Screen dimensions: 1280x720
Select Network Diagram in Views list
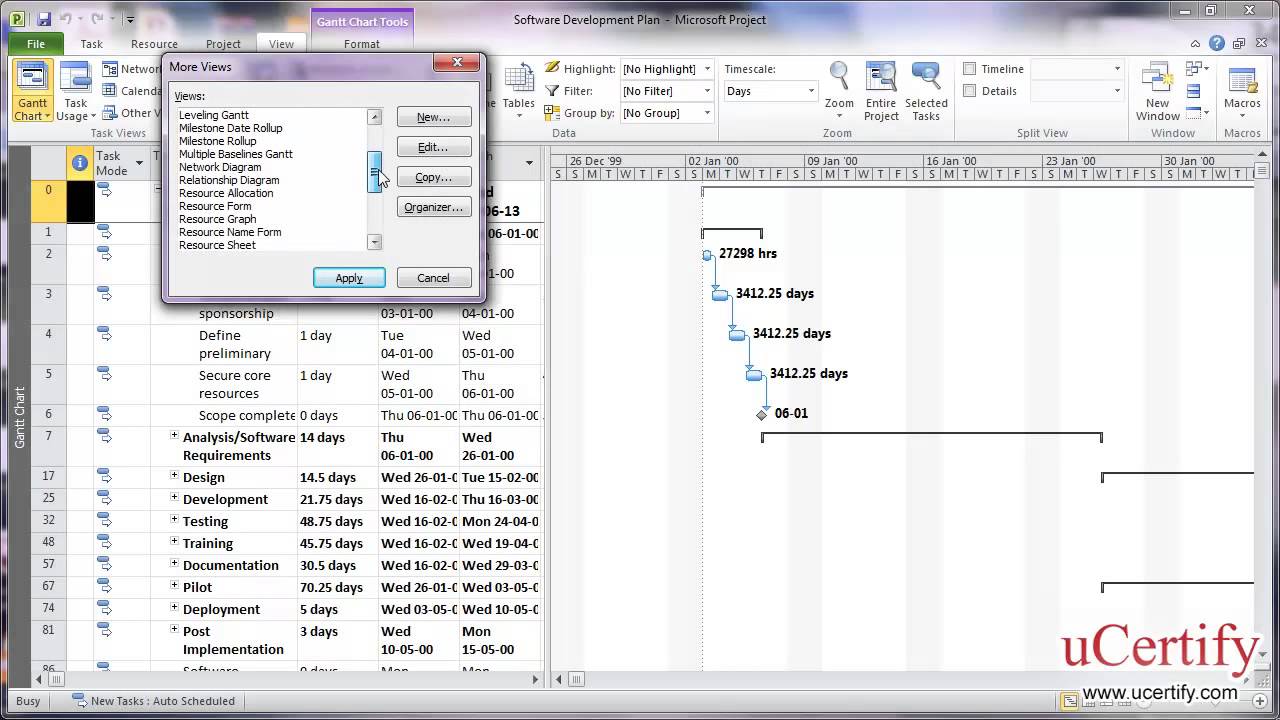[x=220, y=167]
